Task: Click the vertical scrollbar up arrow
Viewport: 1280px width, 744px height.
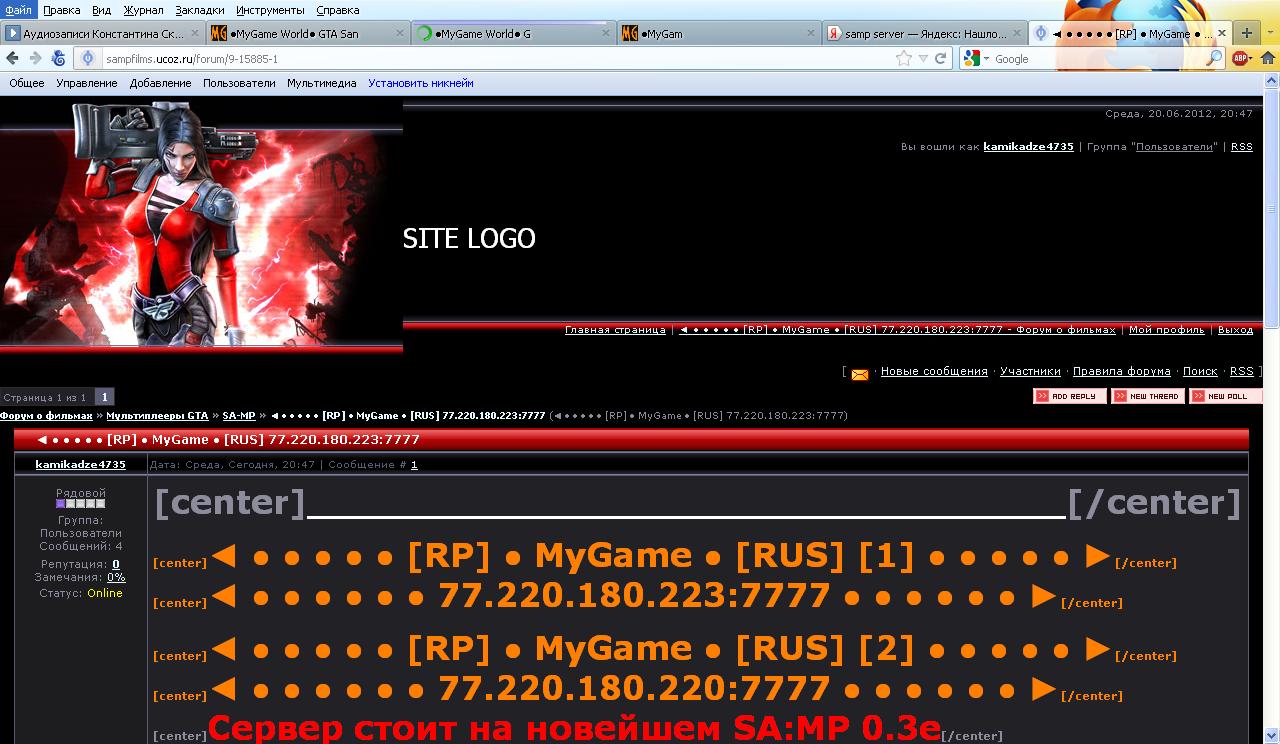Action: 1272,83
